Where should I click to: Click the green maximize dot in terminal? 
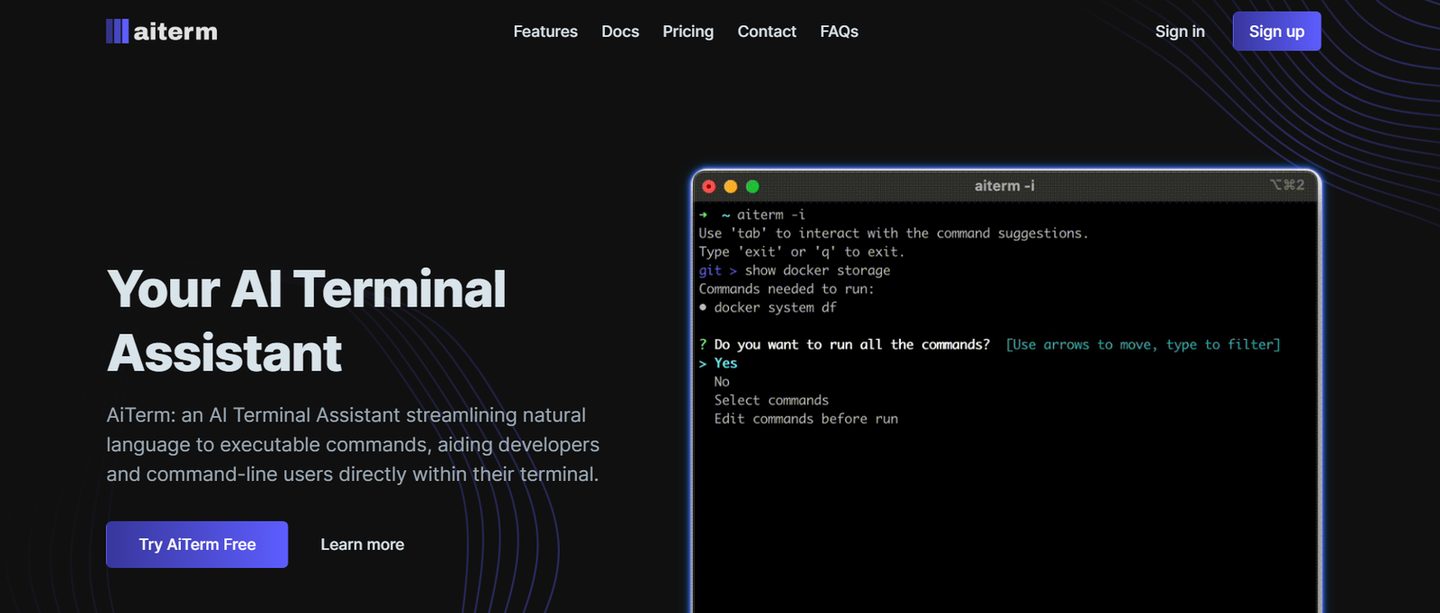tap(753, 186)
